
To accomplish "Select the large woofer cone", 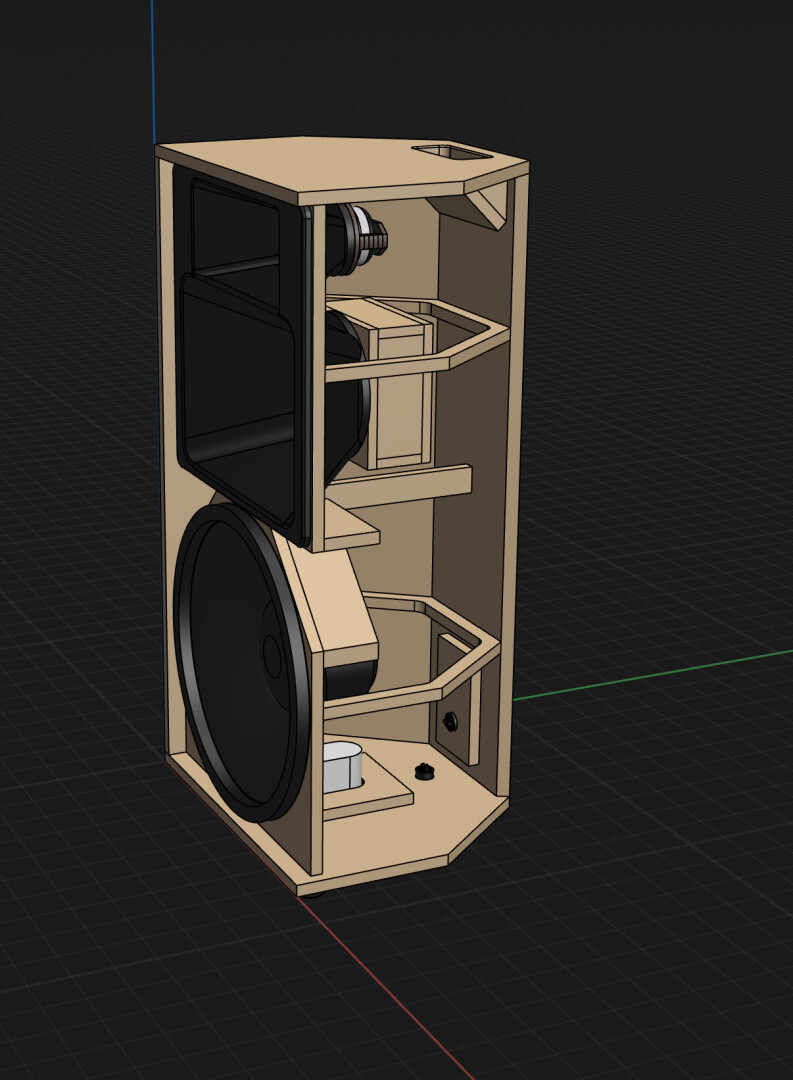I will click(241, 663).
